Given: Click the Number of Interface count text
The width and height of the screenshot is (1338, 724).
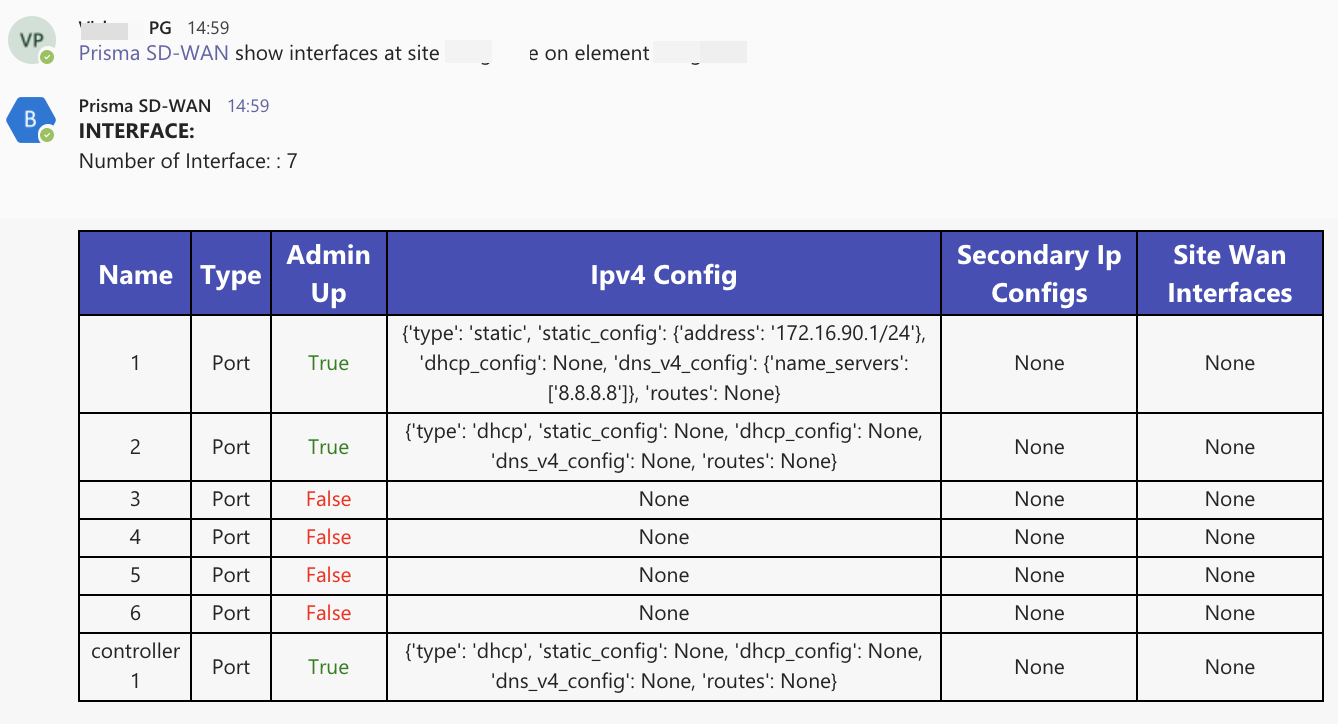Looking at the screenshot, I should [x=188, y=161].
